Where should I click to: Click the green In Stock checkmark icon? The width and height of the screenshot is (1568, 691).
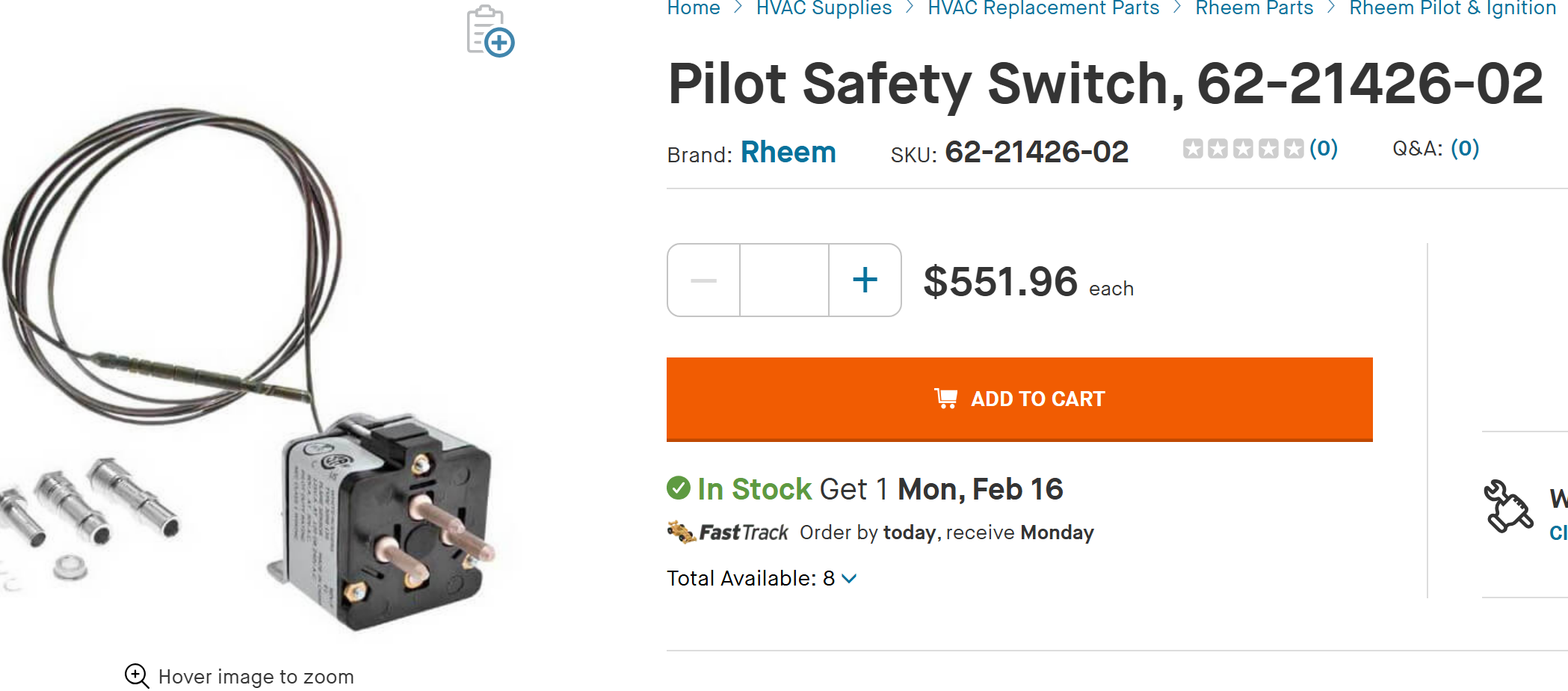click(x=679, y=488)
